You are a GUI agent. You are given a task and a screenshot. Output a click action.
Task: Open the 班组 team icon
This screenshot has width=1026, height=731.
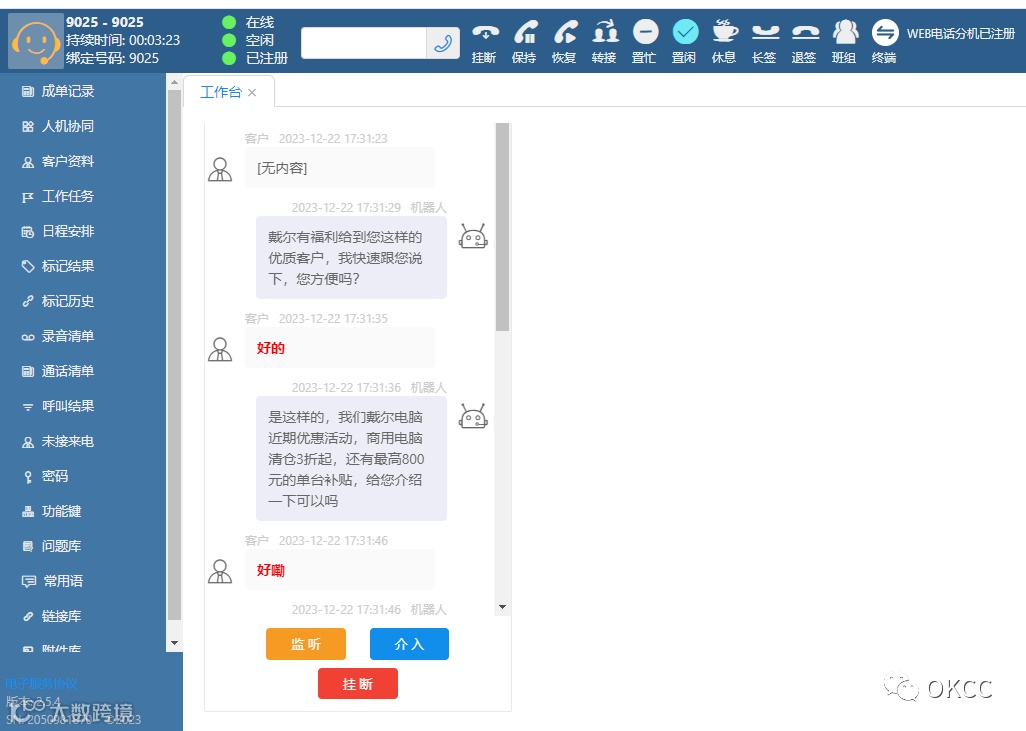[845, 32]
